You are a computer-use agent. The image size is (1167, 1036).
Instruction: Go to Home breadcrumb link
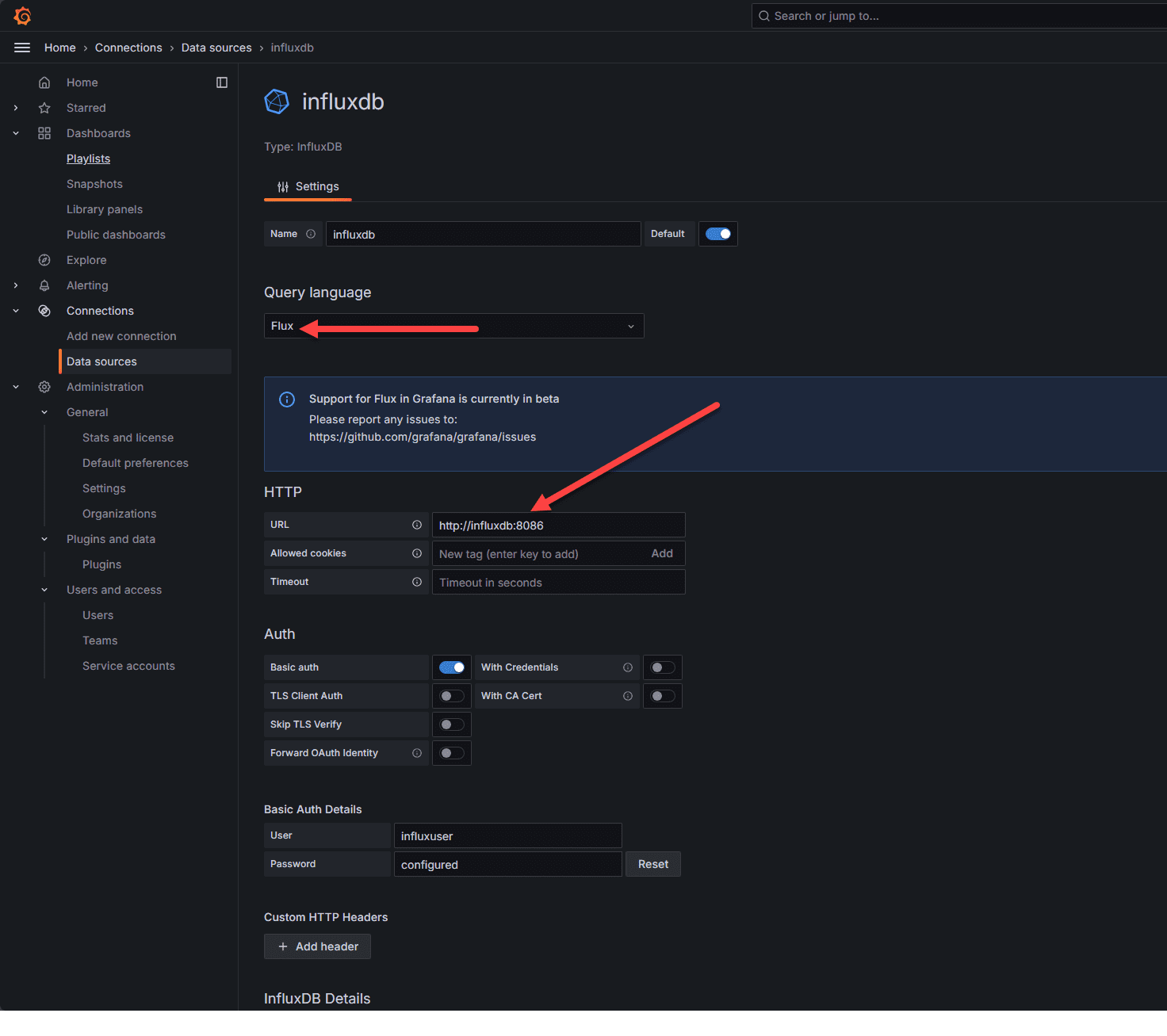point(60,48)
